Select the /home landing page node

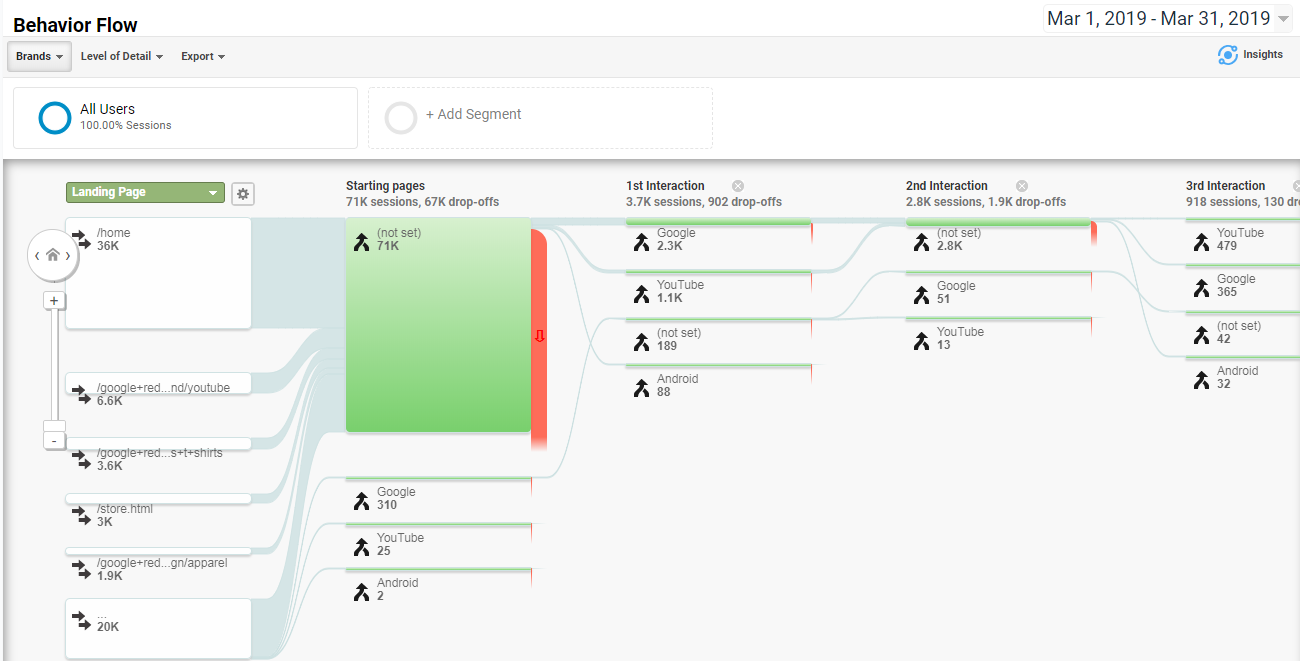click(158, 273)
